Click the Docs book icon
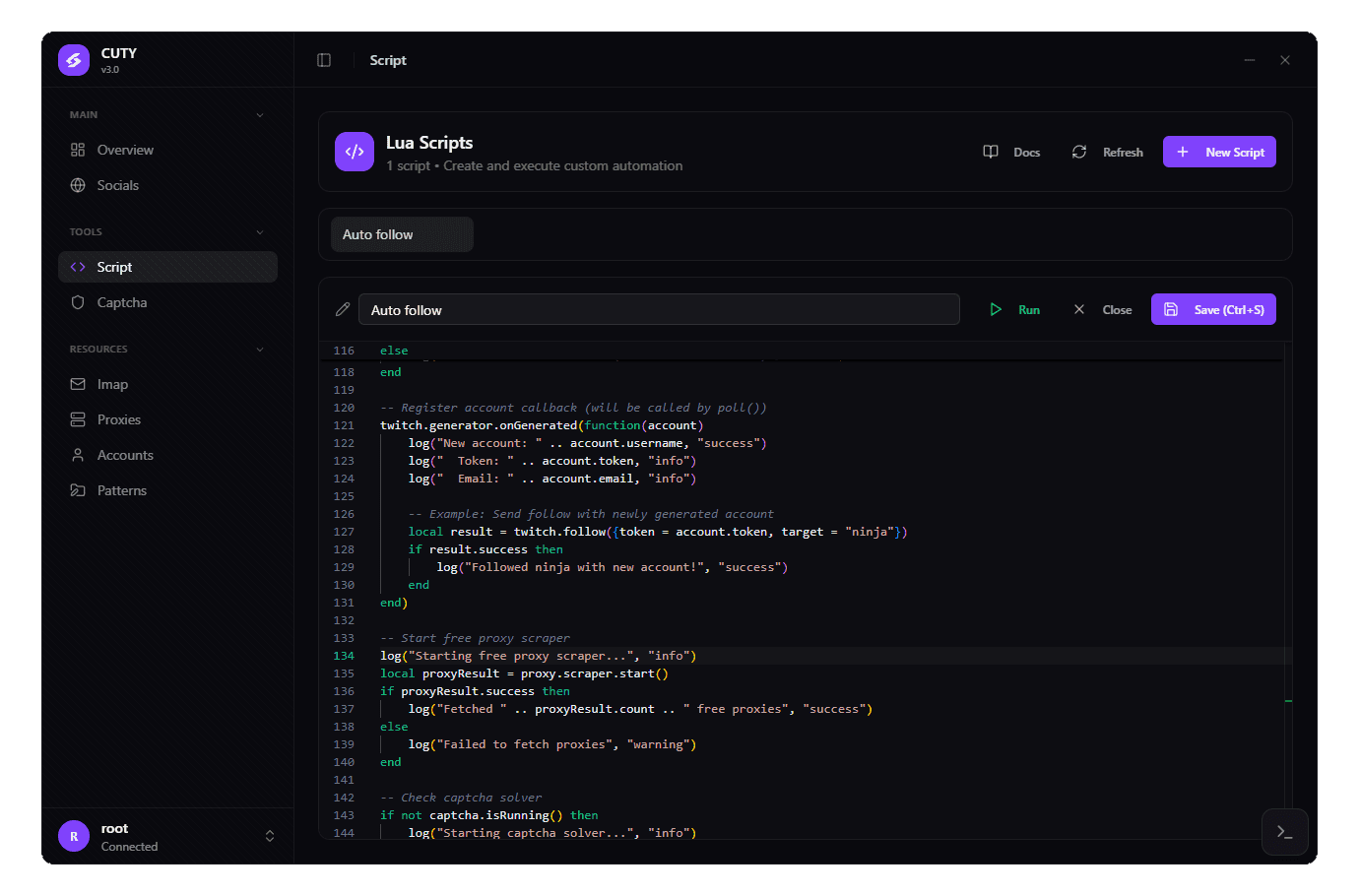Screen dimensions: 1359x896 [x=990, y=152]
